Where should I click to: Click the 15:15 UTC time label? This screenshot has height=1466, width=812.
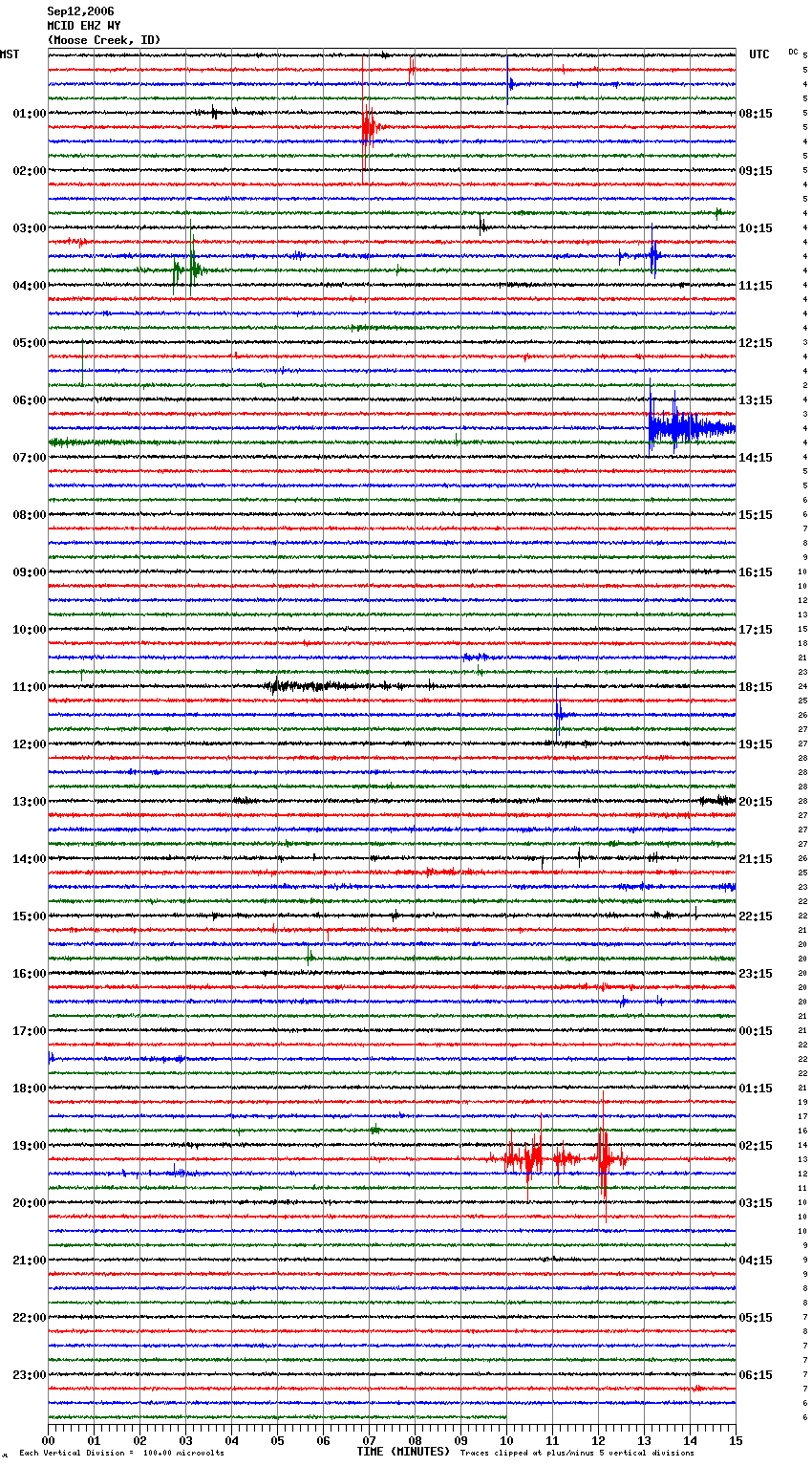(x=756, y=515)
